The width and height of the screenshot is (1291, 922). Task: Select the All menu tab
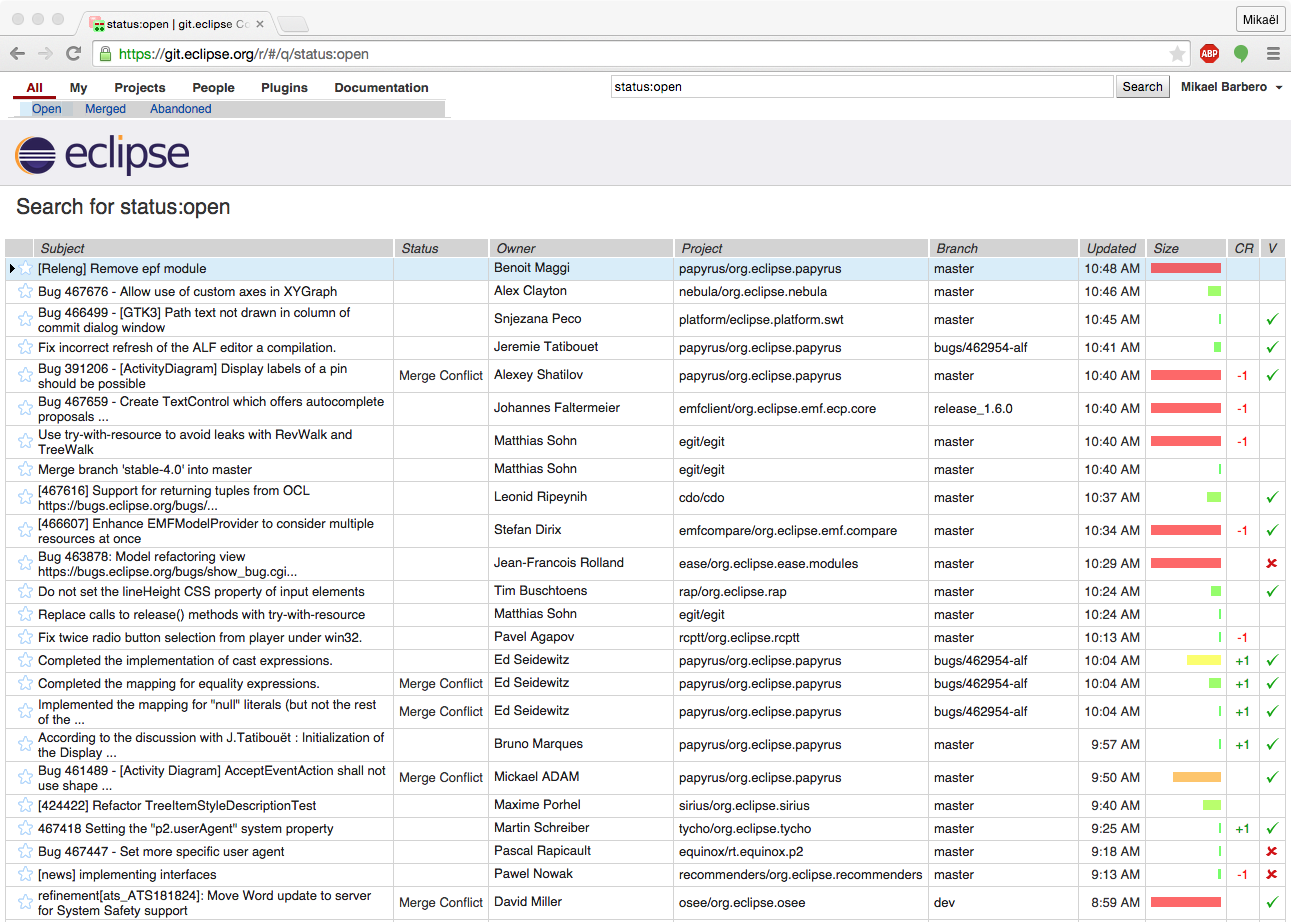[35, 88]
